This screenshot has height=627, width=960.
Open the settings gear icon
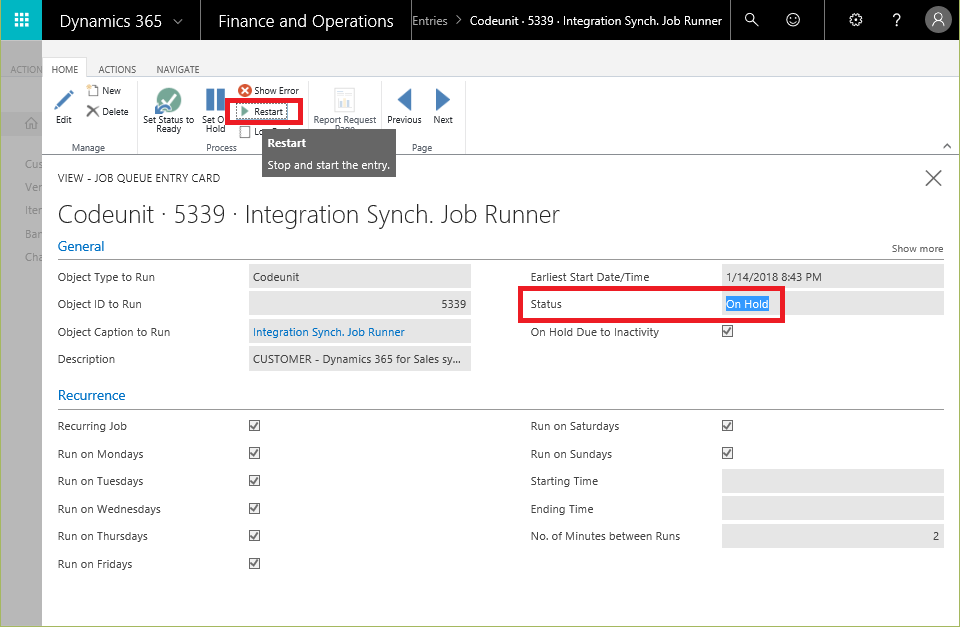coord(856,20)
